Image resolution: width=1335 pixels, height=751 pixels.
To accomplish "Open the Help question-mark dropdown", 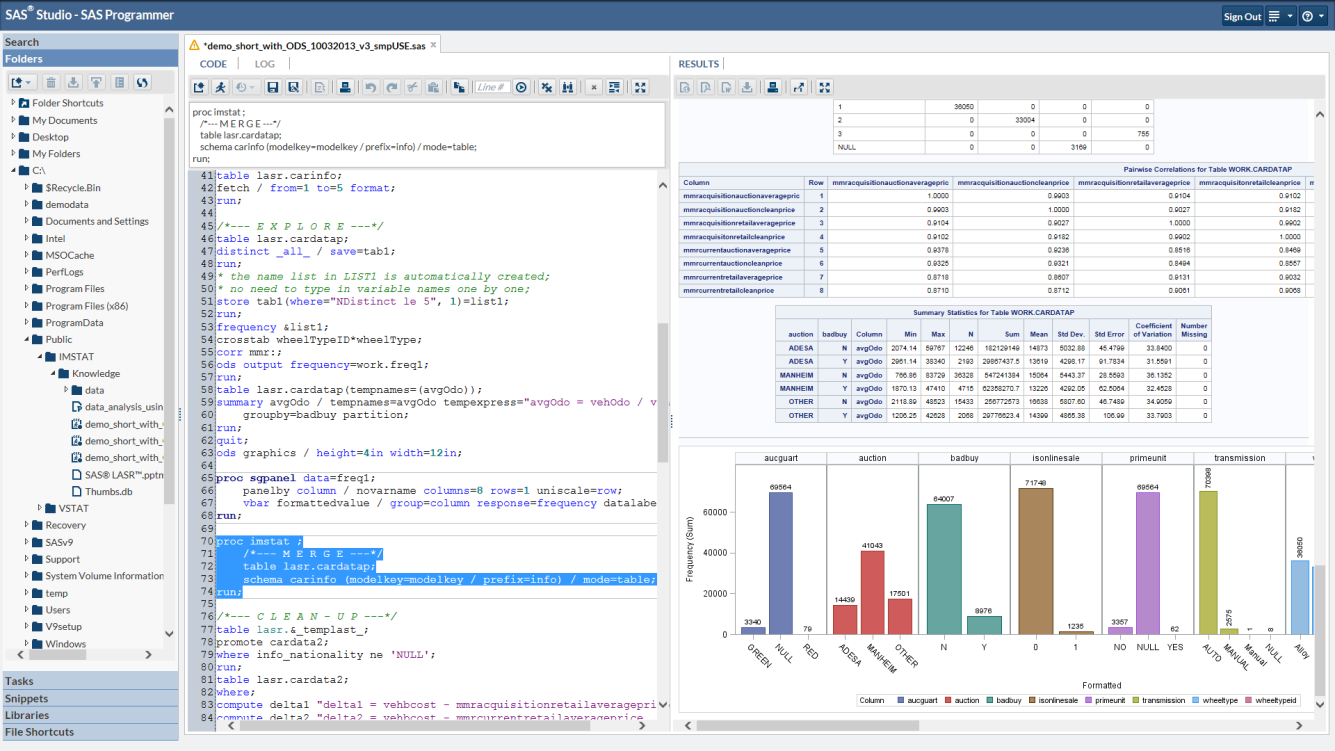I will pyautogui.click(x=1312, y=16).
